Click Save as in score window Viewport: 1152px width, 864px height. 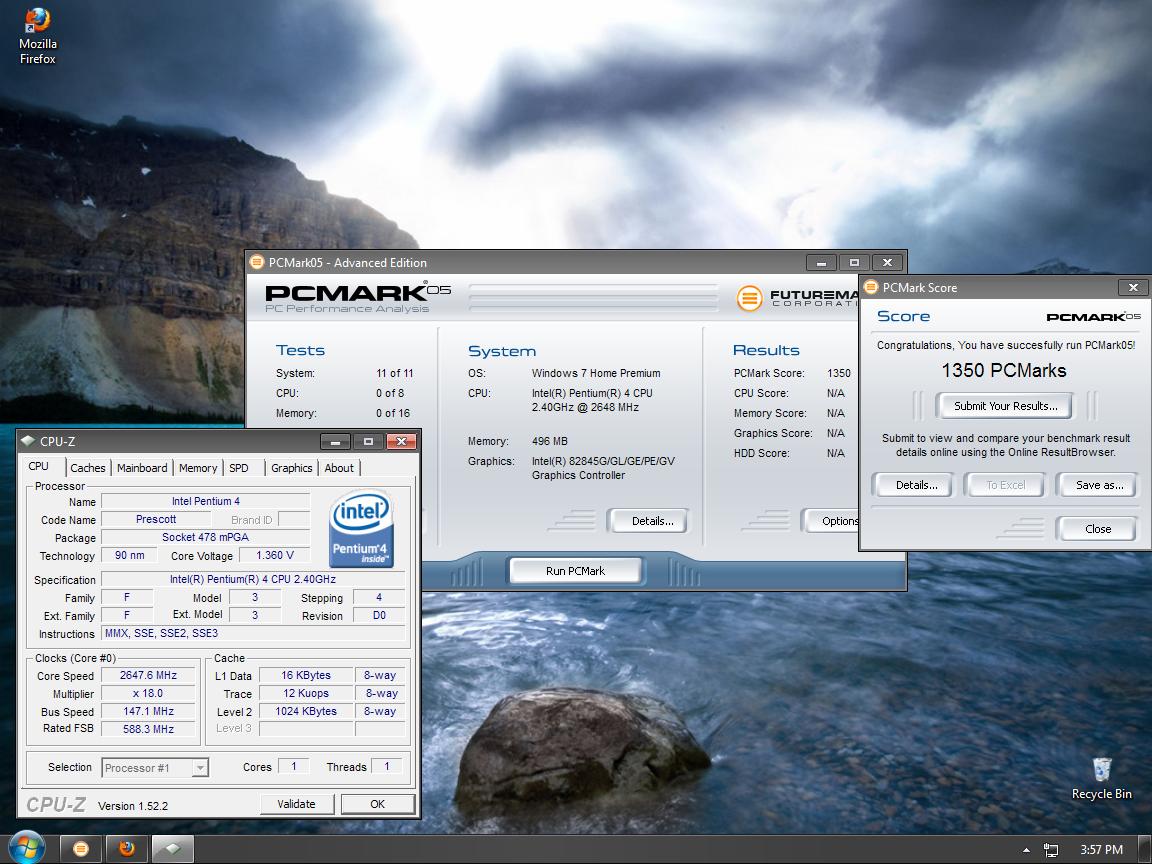(x=1099, y=485)
